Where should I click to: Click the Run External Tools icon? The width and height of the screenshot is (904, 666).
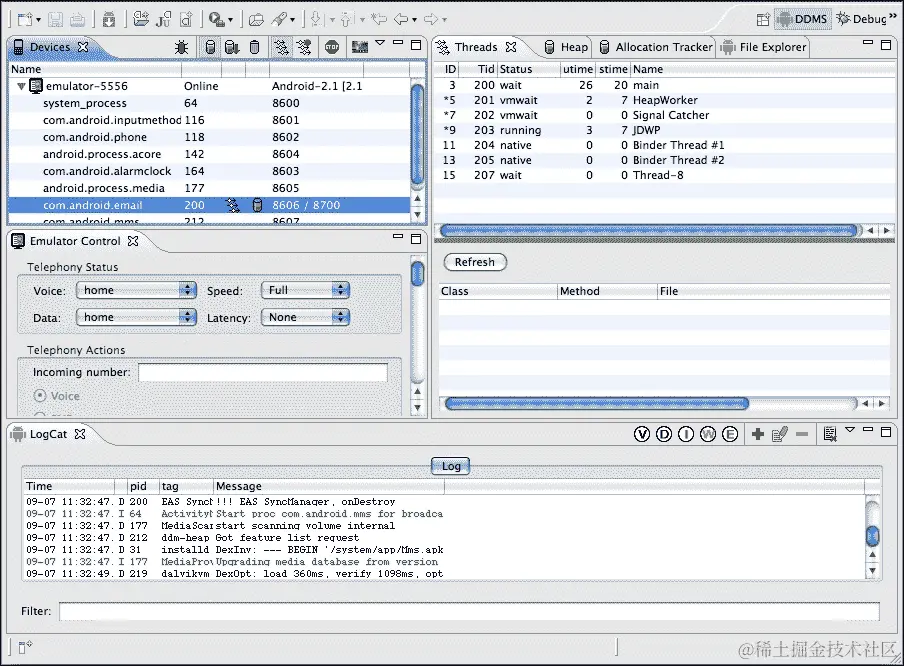tap(217, 20)
